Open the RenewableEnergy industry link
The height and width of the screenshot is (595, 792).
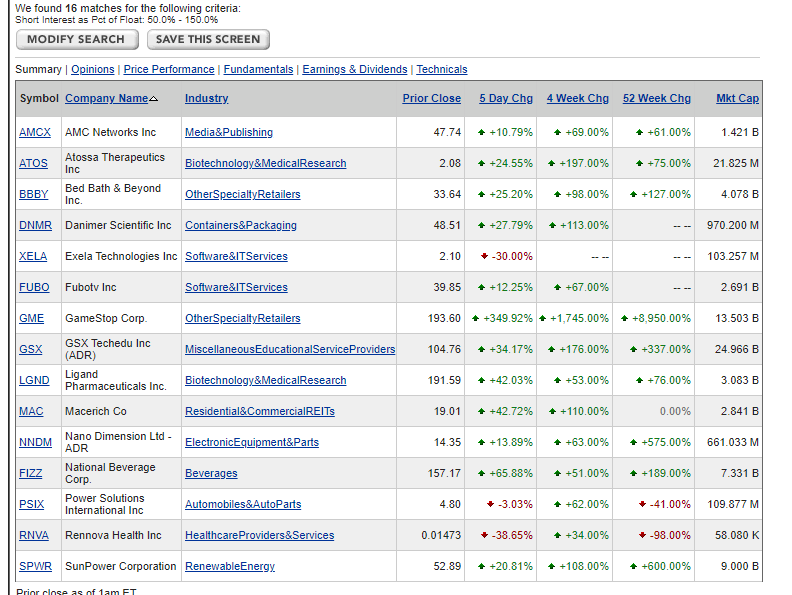[230, 567]
